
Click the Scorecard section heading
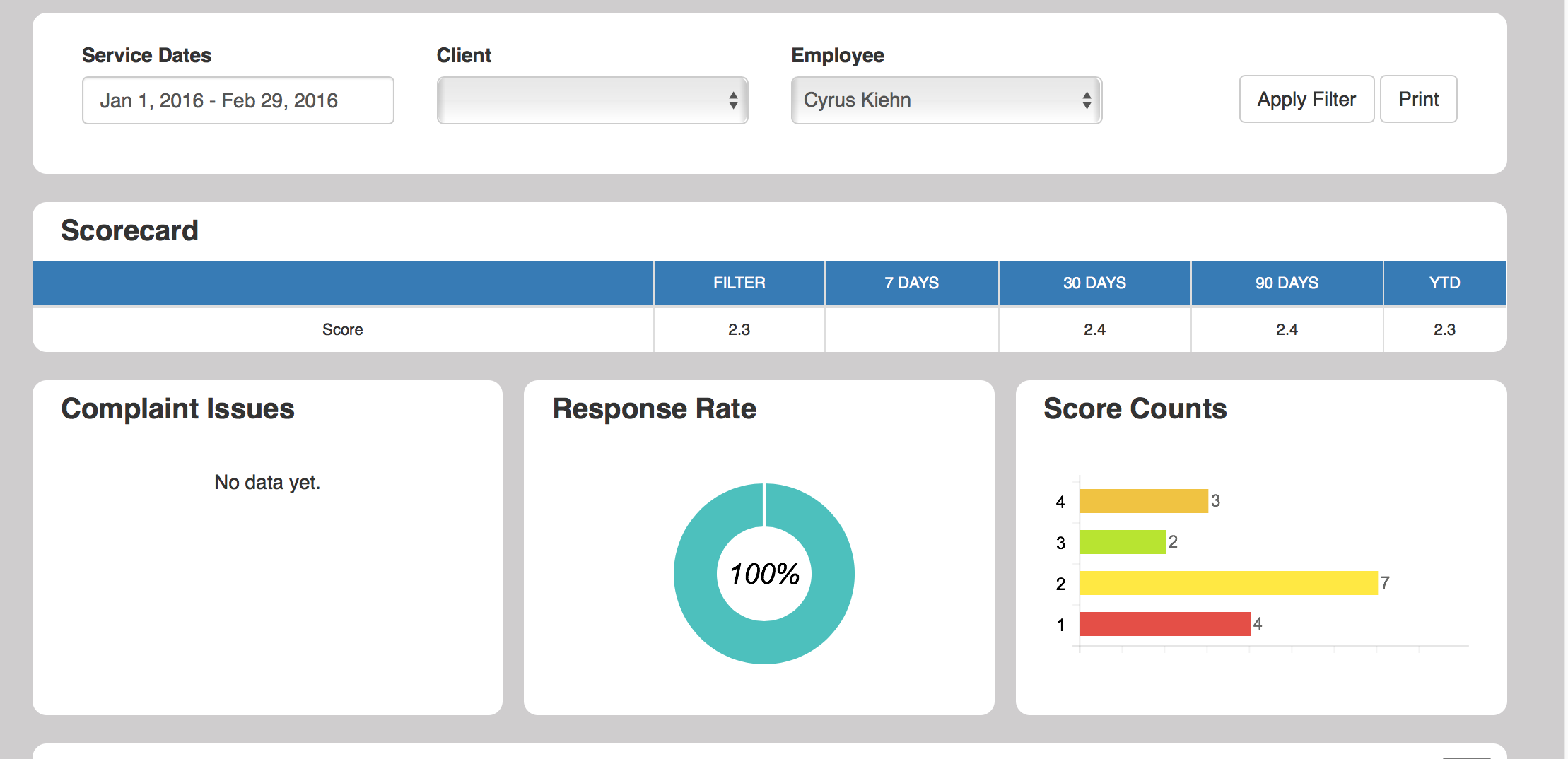tap(130, 229)
